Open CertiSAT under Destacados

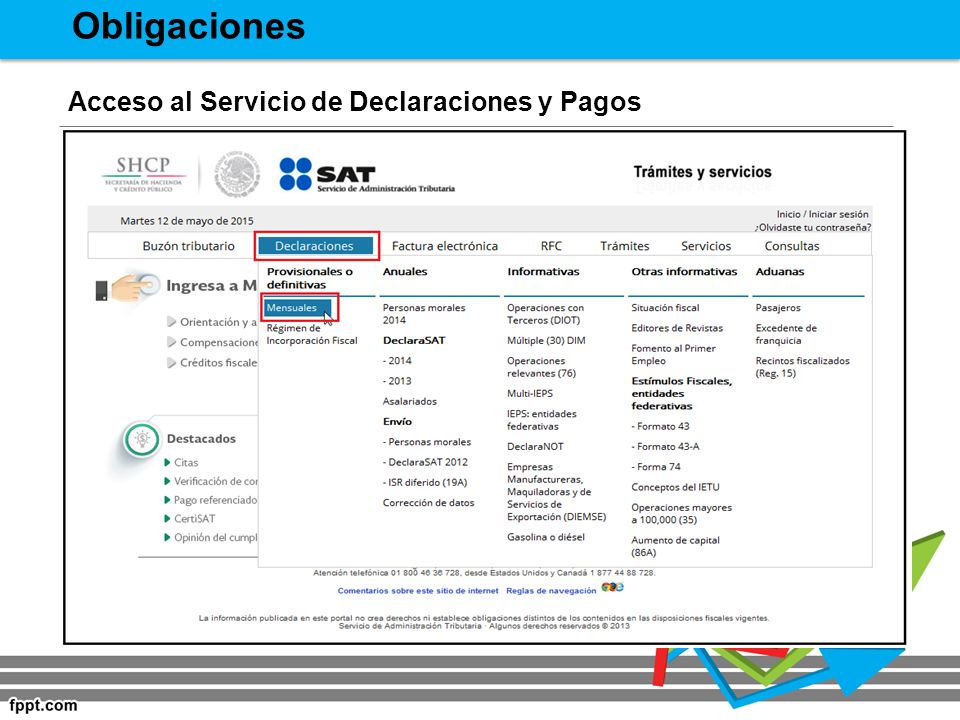195,519
